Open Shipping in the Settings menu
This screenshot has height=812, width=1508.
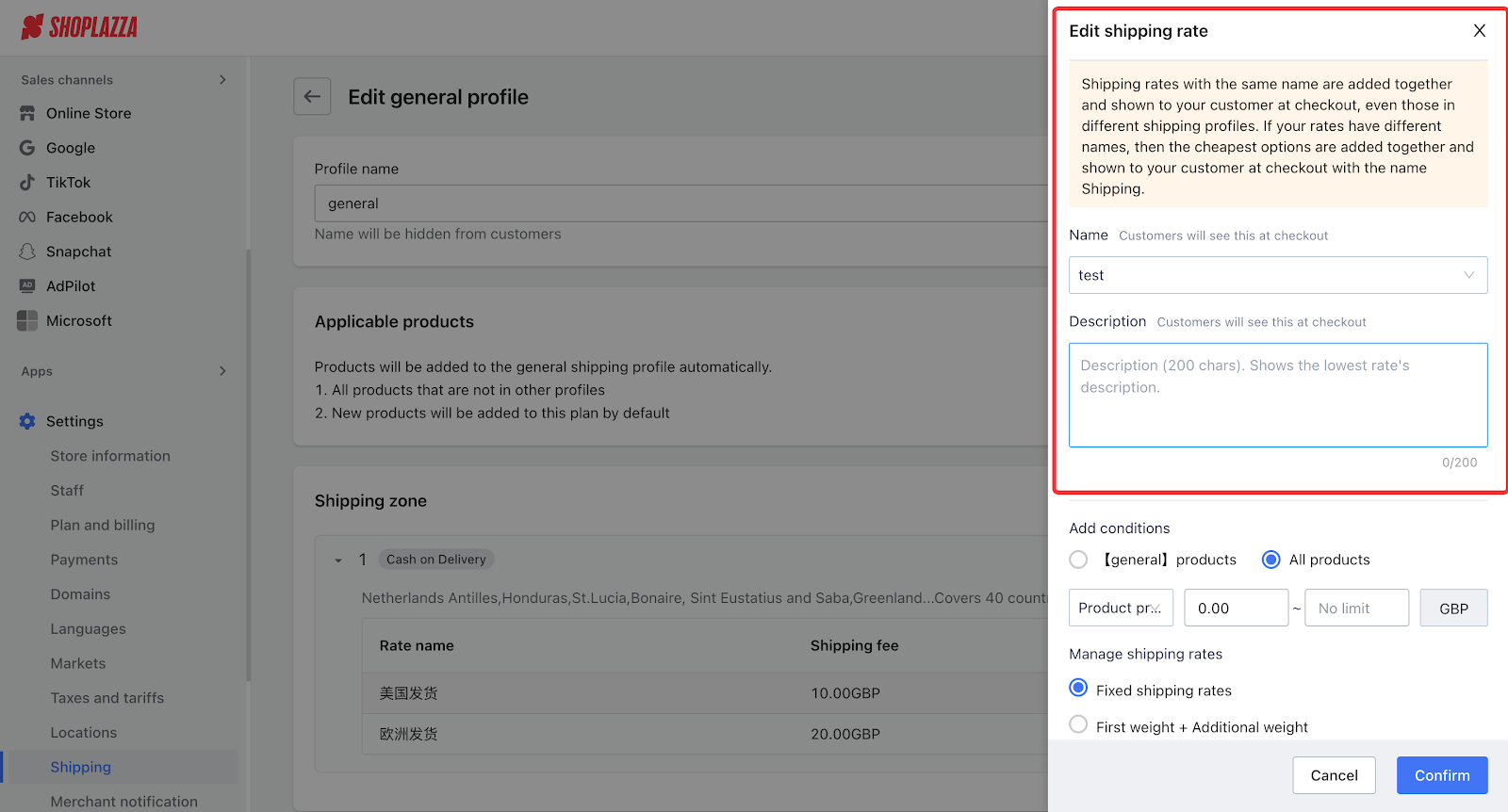pos(81,767)
